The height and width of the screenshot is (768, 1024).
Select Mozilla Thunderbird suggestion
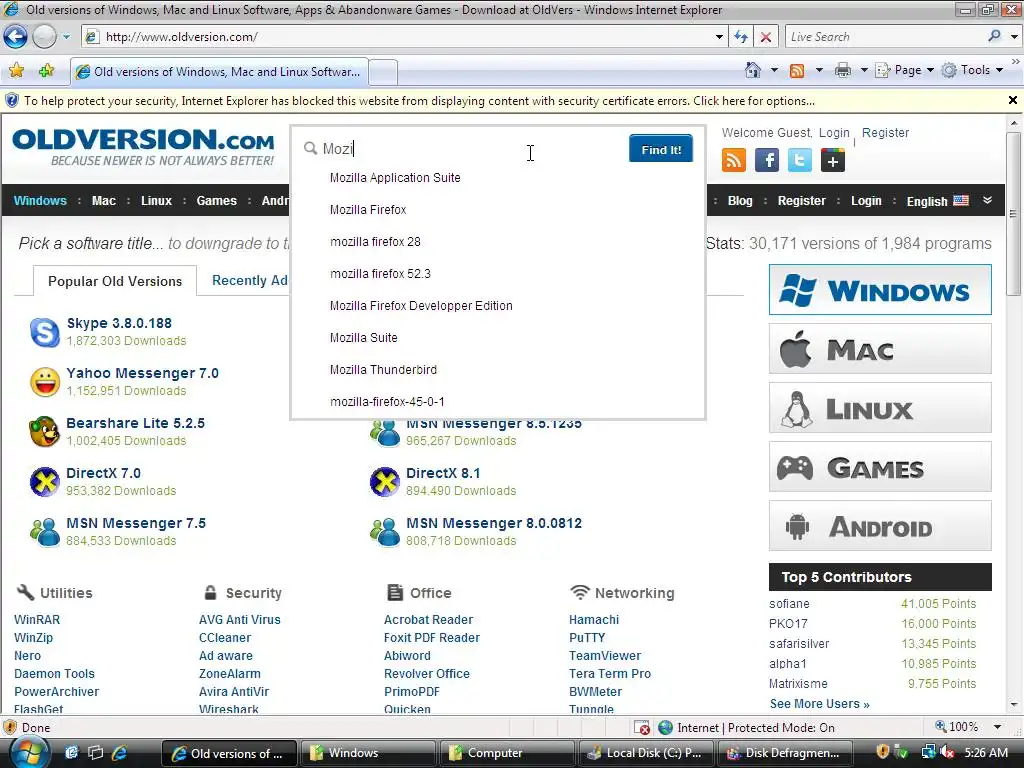pos(383,370)
